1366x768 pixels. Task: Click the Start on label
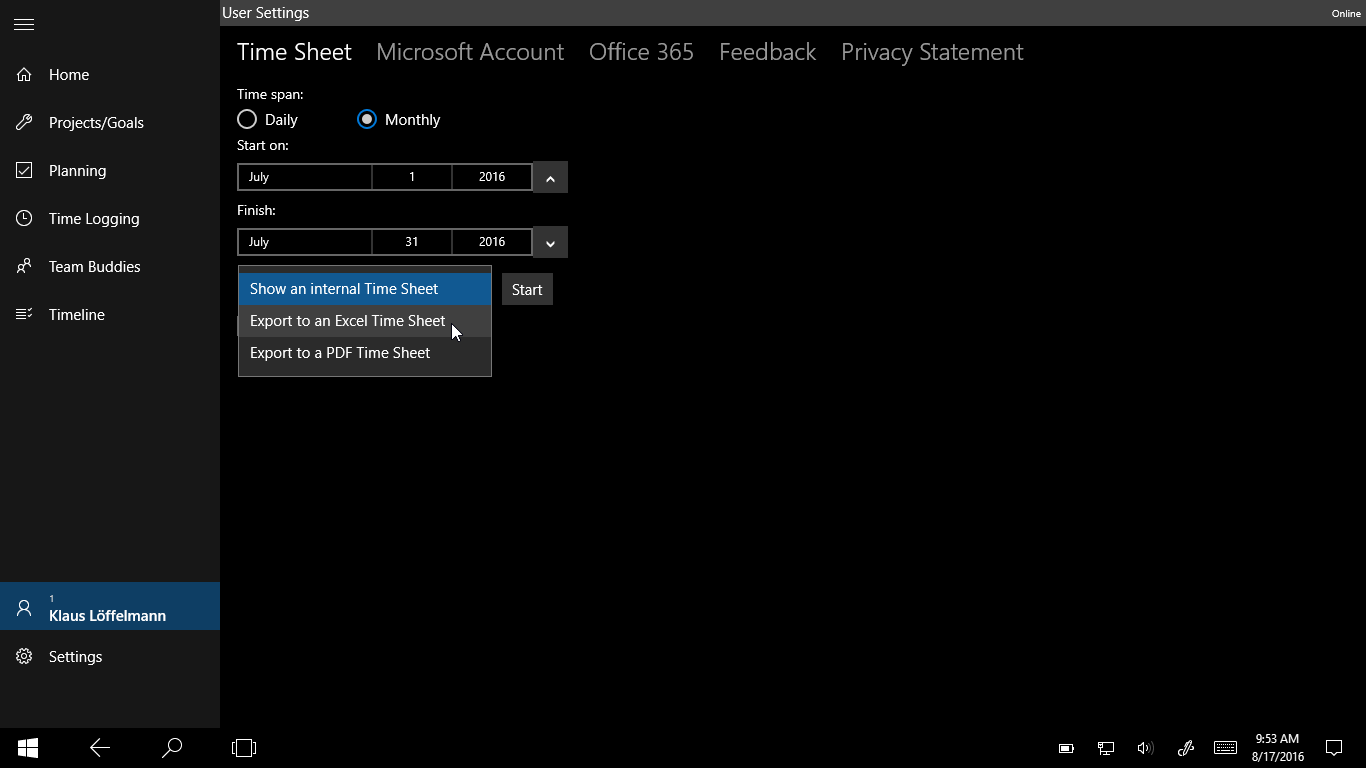(x=263, y=146)
